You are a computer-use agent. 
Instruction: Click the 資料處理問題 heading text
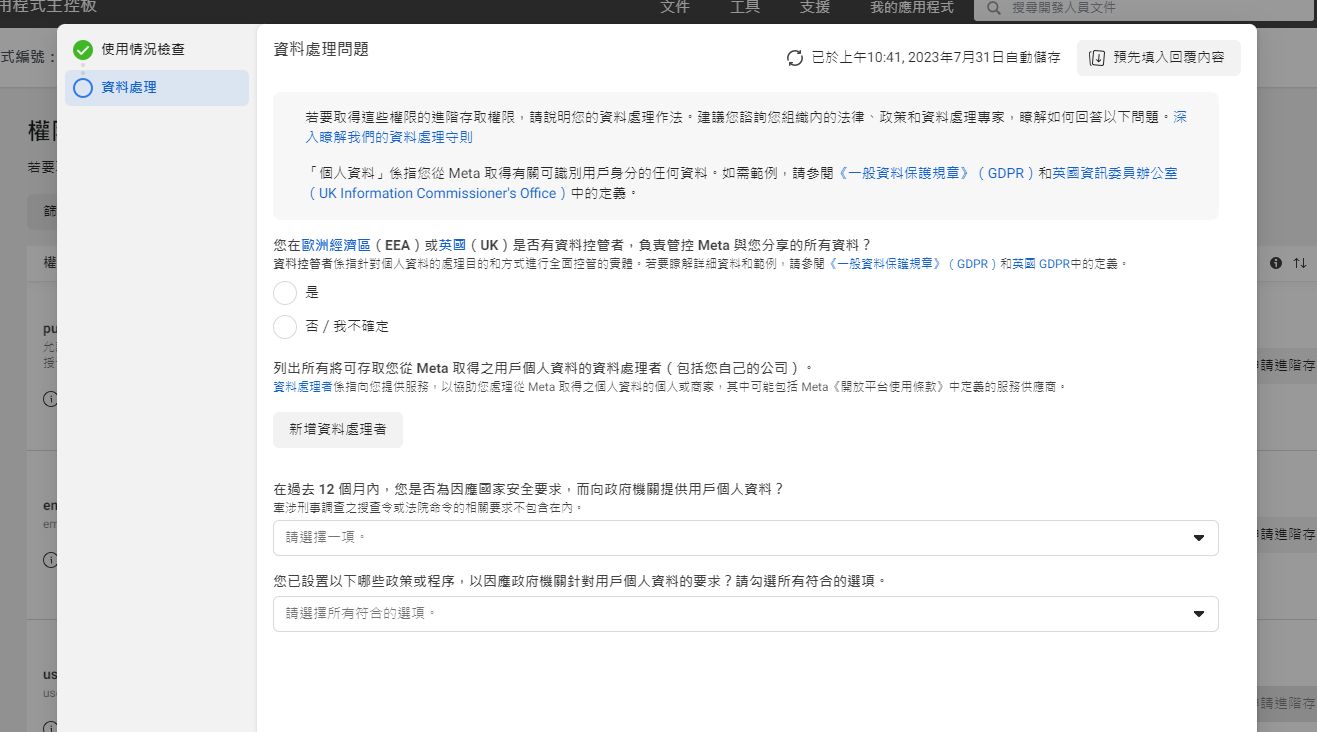point(321,49)
